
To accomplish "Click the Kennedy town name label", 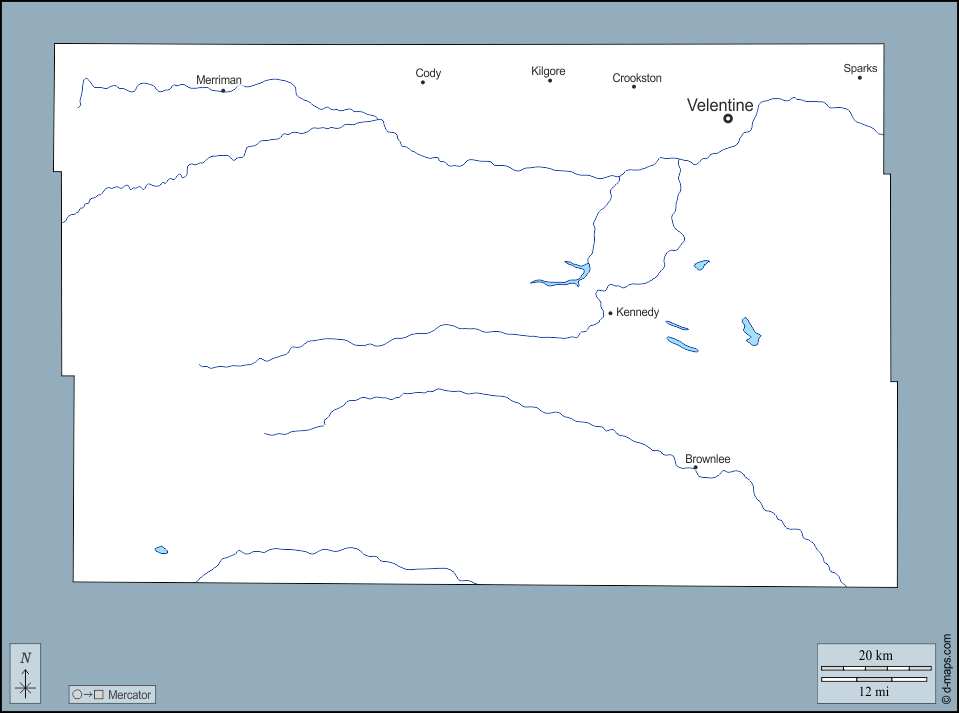I will [638, 312].
